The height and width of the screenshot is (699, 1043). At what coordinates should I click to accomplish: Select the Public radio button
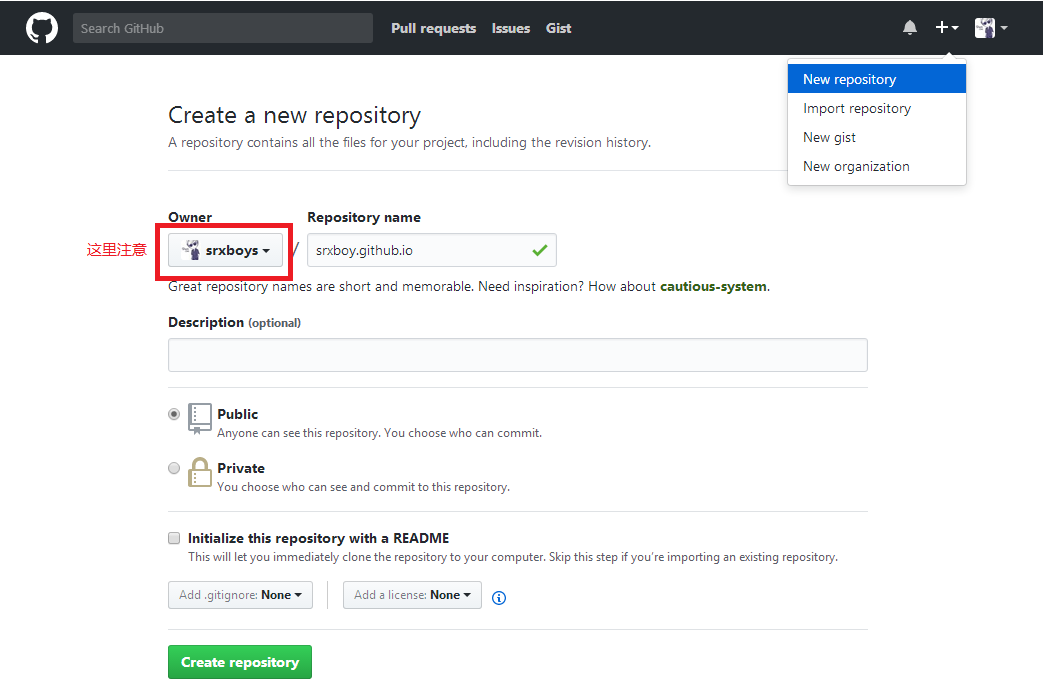174,414
